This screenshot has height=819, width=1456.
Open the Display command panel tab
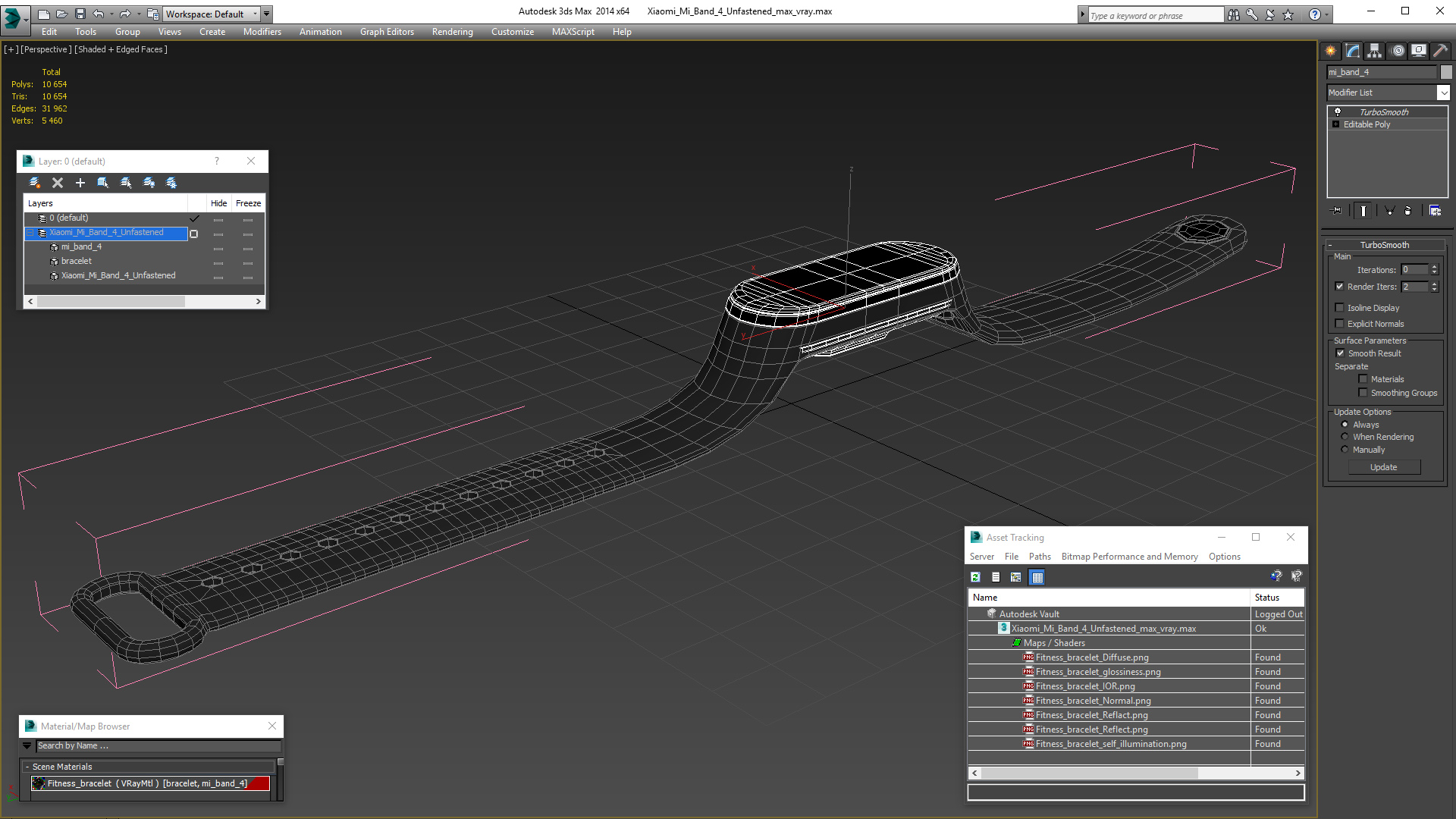pos(1419,51)
